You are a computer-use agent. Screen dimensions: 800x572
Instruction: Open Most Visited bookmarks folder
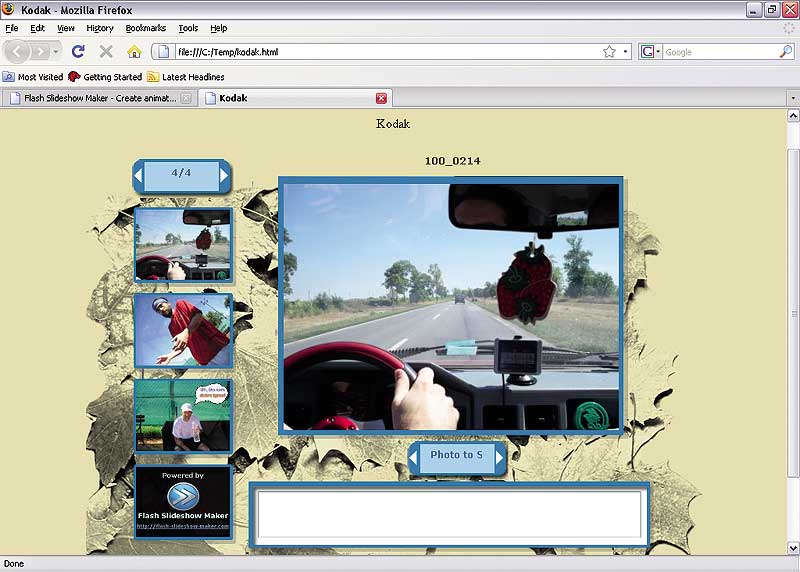pos(33,77)
